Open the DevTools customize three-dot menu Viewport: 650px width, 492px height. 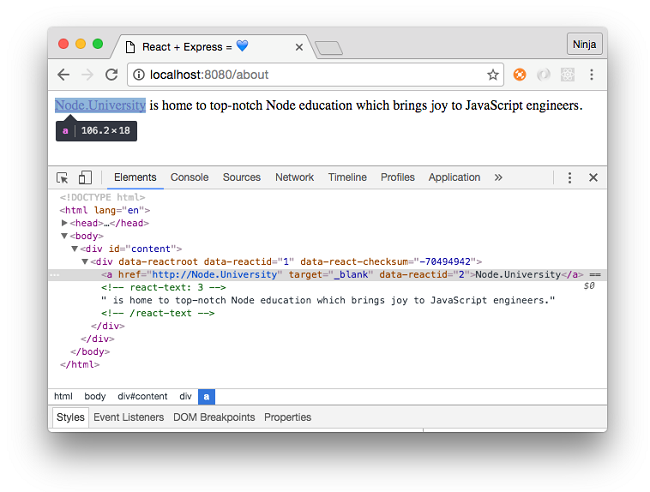point(570,177)
